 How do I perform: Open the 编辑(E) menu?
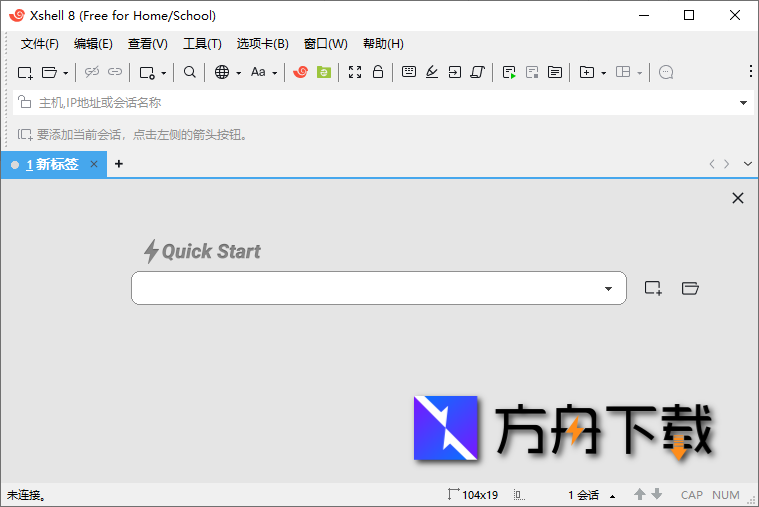(x=93, y=44)
